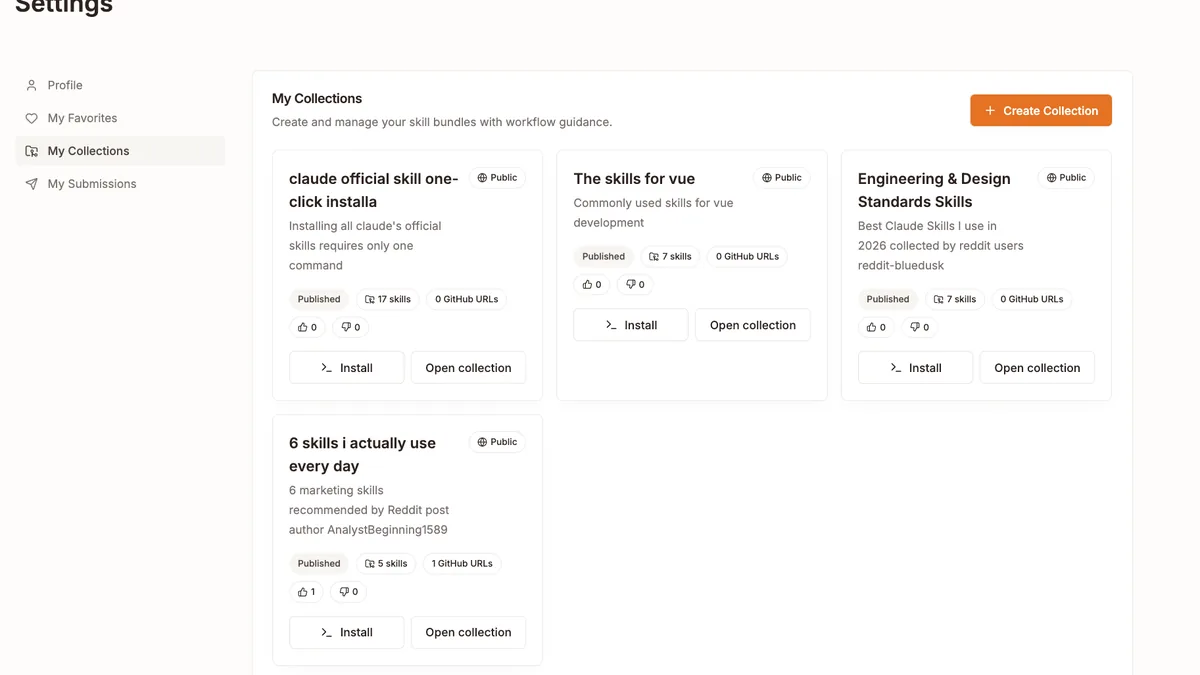Click Public badge on vue skills card

pos(781,178)
